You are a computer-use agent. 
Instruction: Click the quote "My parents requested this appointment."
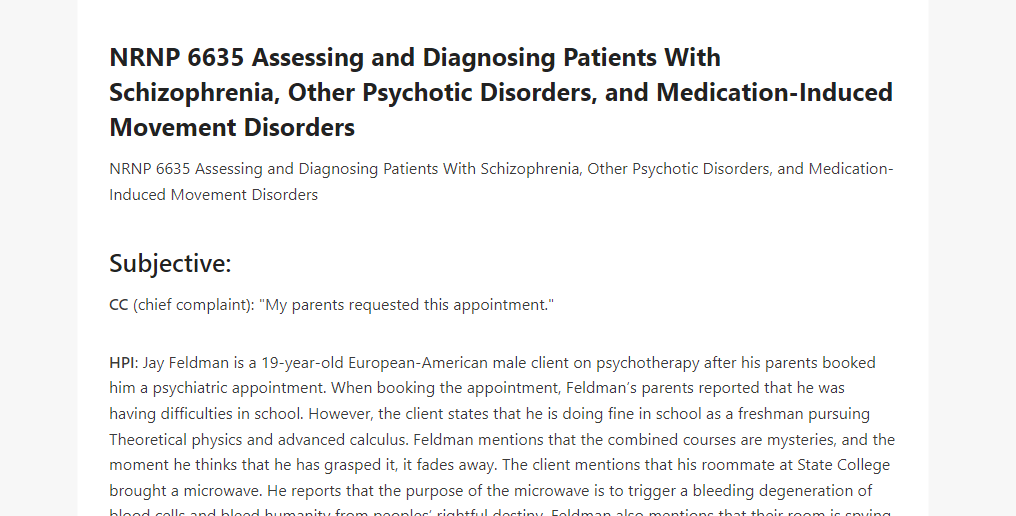[406, 305]
